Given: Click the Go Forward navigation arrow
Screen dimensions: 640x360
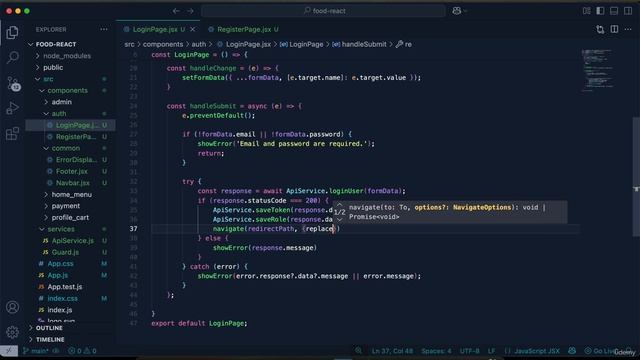Looking at the screenshot, I should click(x=191, y=11).
